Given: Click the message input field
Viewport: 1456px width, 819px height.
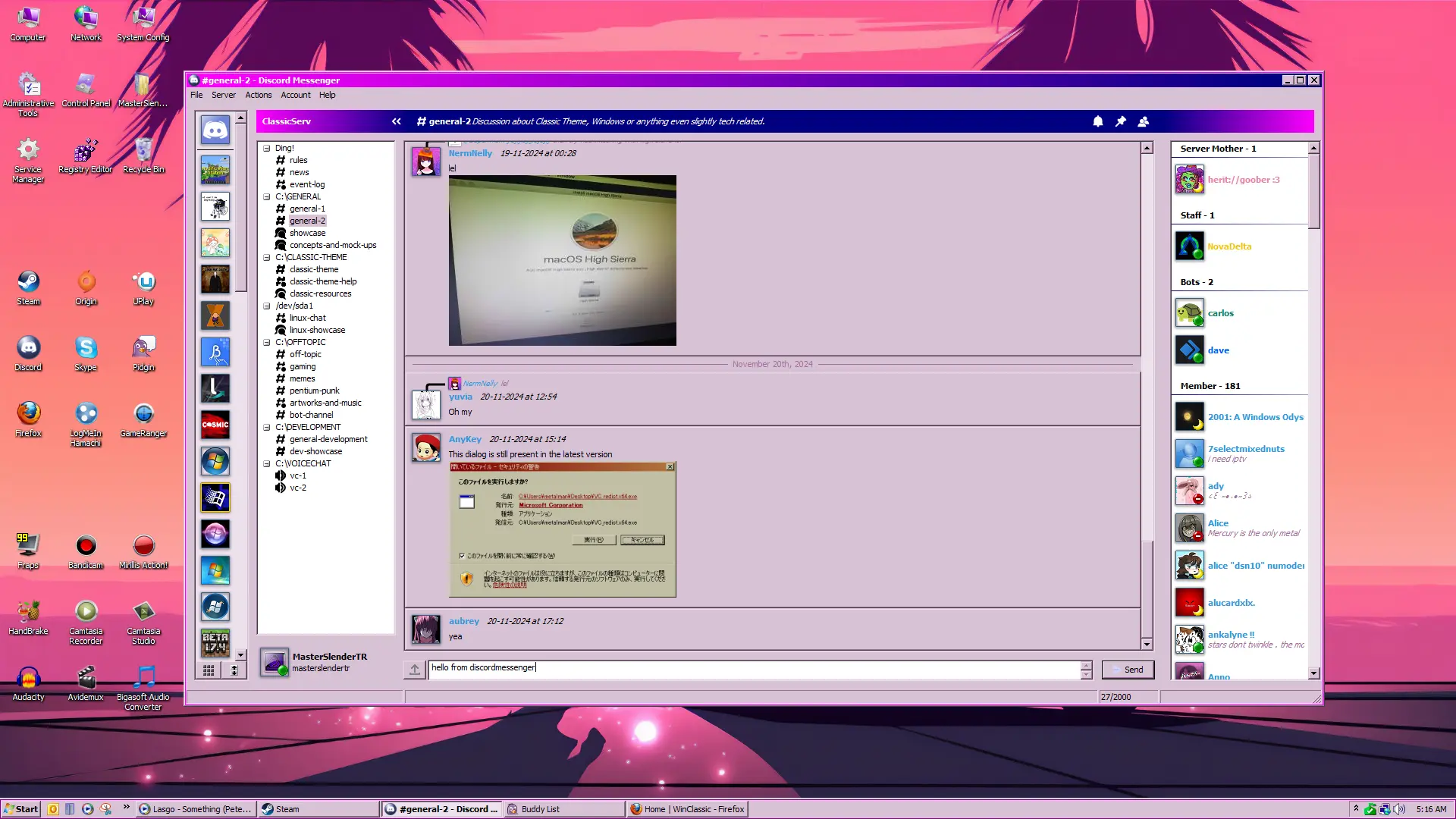Looking at the screenshot, I should [755, 670].
